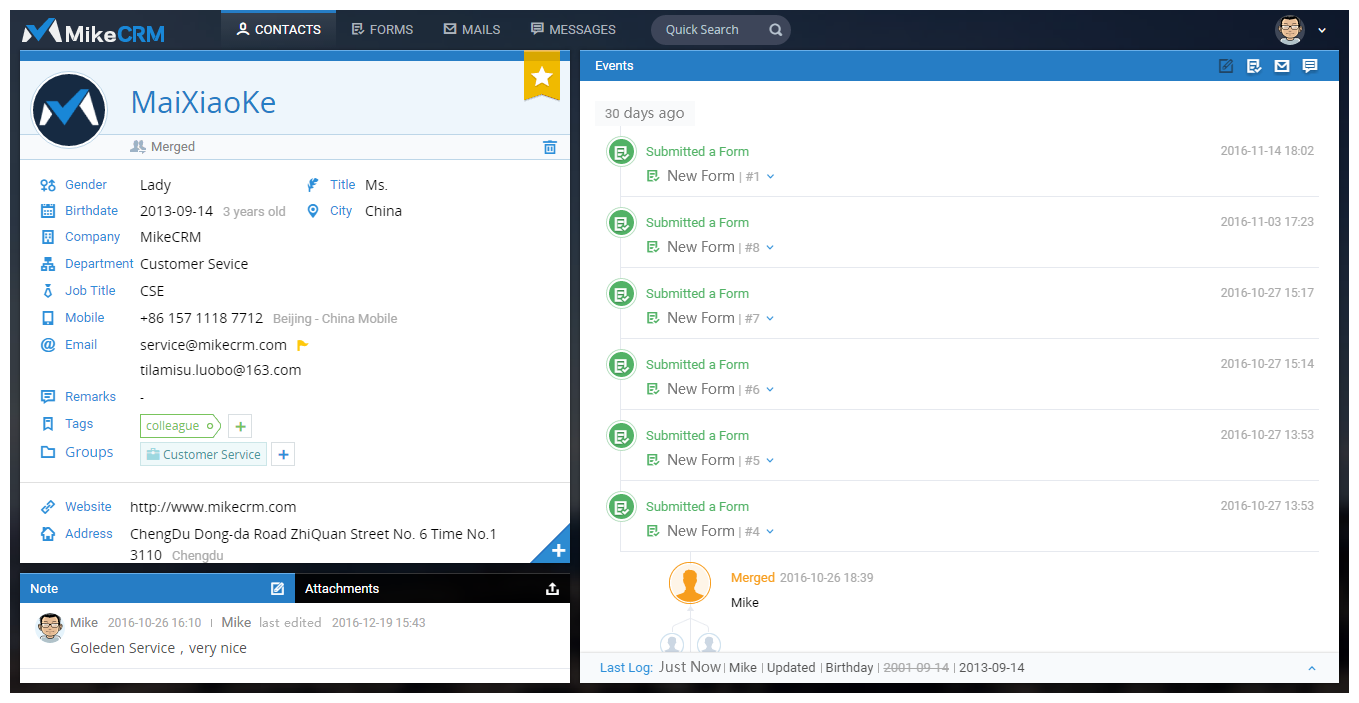The width and height of the screenshot is (1359, 703).
Task: Click the MikeCRM logo
Action: 93,32
